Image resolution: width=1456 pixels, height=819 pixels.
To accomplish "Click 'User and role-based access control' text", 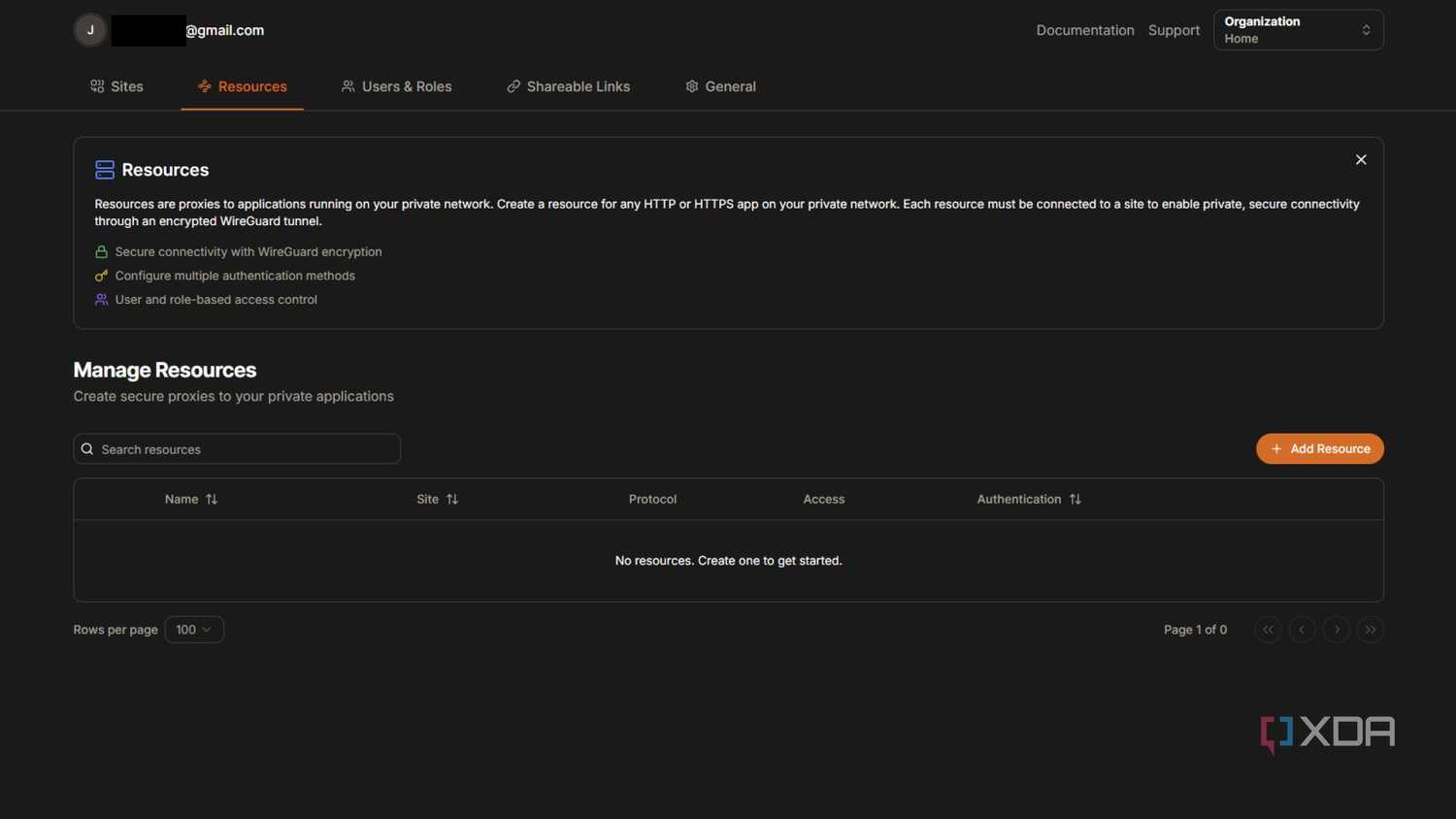I will coord(215,300).
